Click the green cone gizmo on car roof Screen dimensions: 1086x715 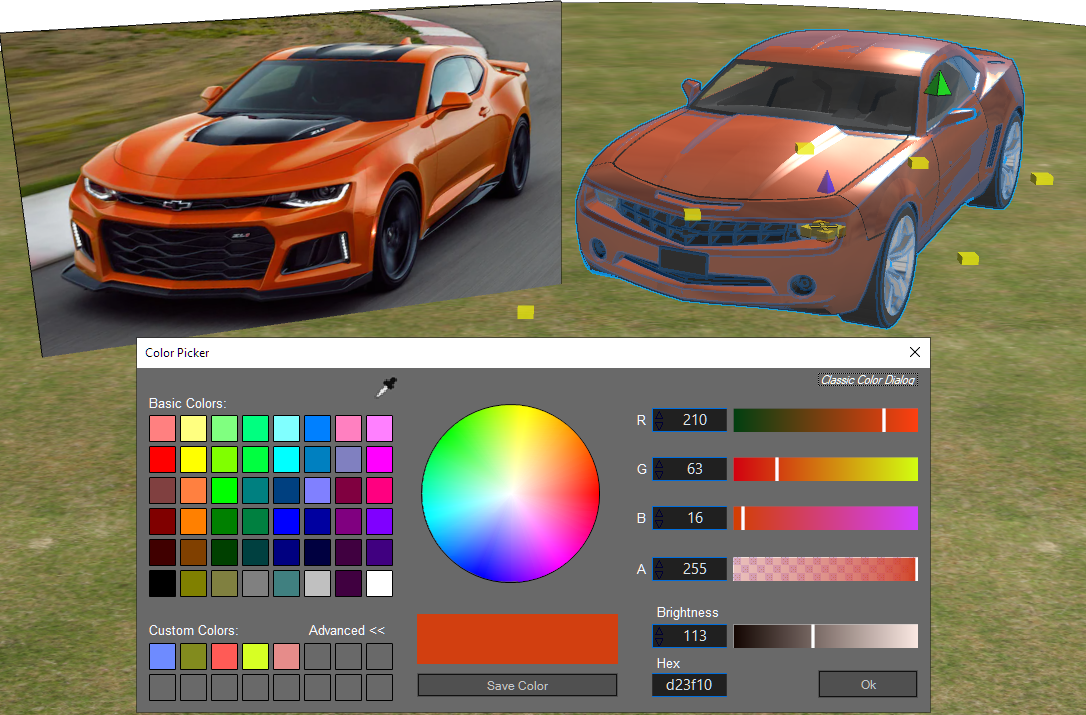(938, 83)
